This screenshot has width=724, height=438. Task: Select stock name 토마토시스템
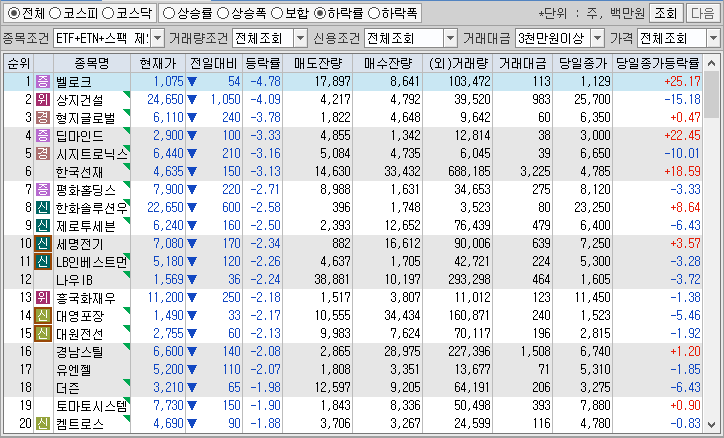pyautogui.click(x=91, y=406)
